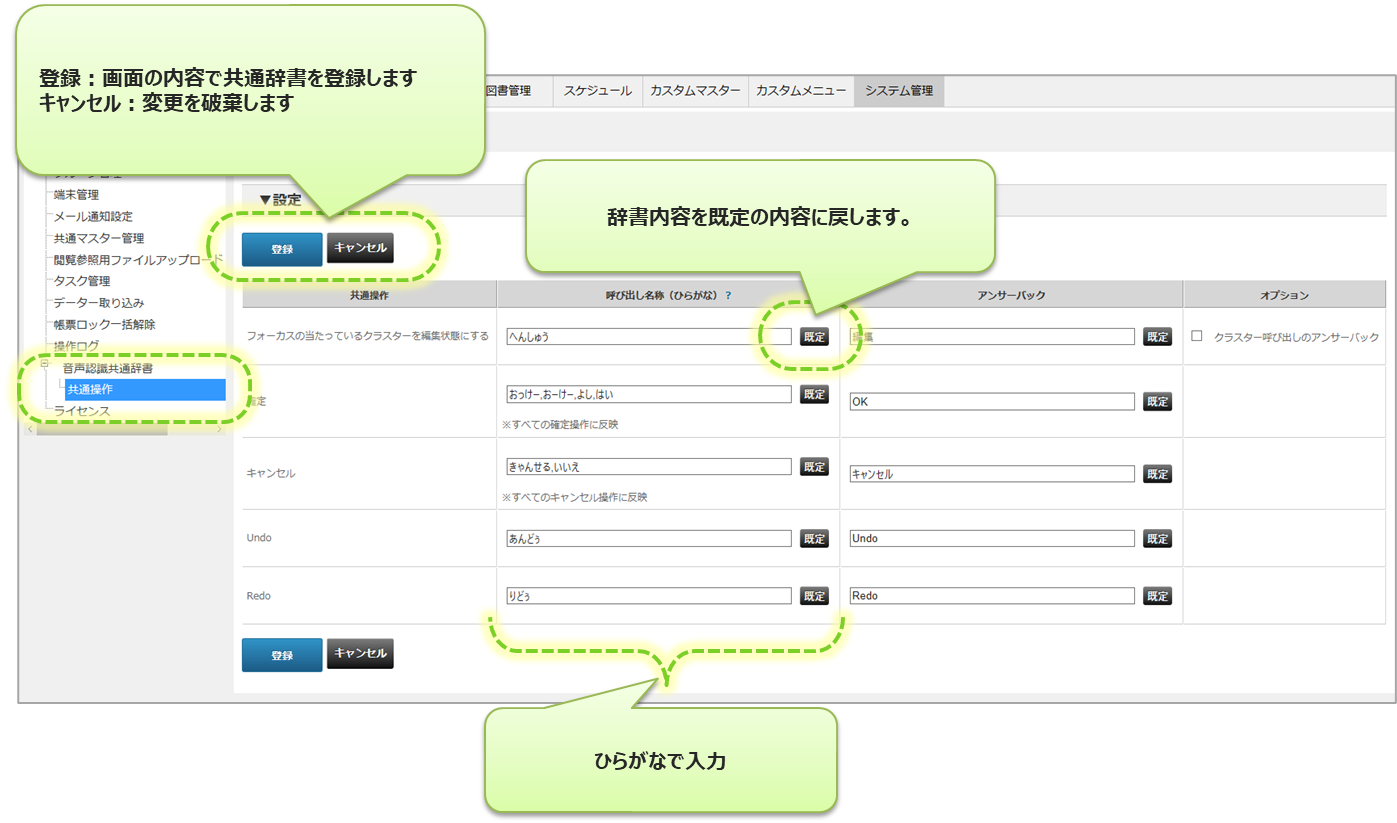Select ライセンス in the sidebar tree

point(82,411)
